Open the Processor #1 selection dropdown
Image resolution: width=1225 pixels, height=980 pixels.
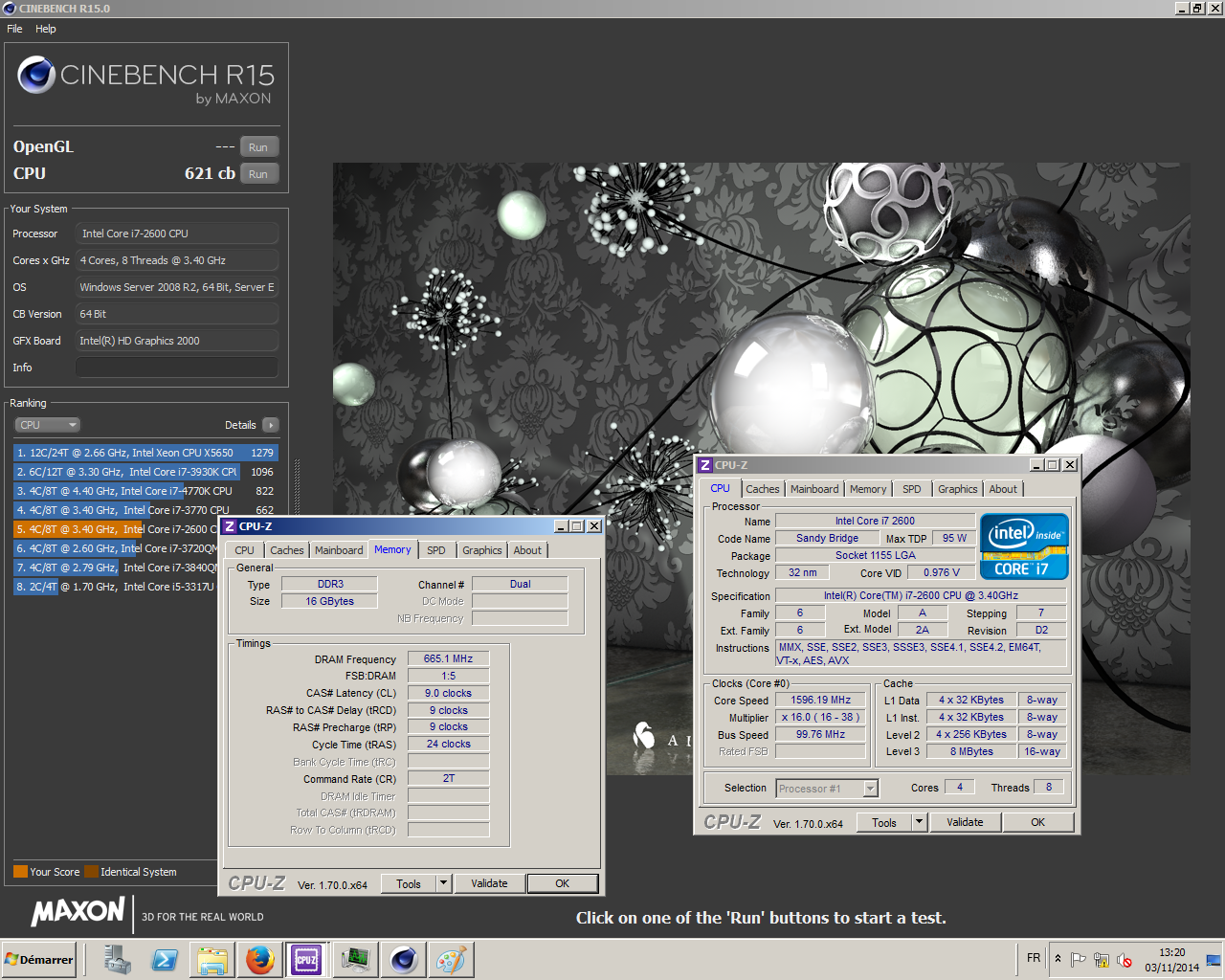(x=827, y=789)
